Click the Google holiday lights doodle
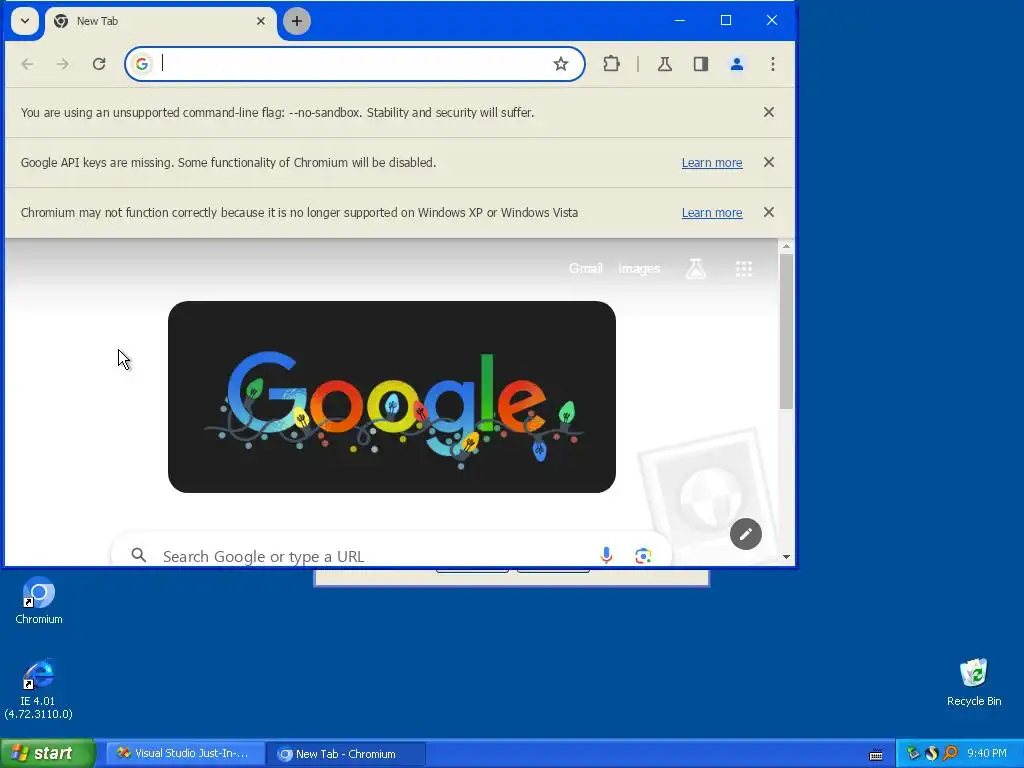Image resolution: width=1024 pixels, height=768 pixels. [392, 397]
